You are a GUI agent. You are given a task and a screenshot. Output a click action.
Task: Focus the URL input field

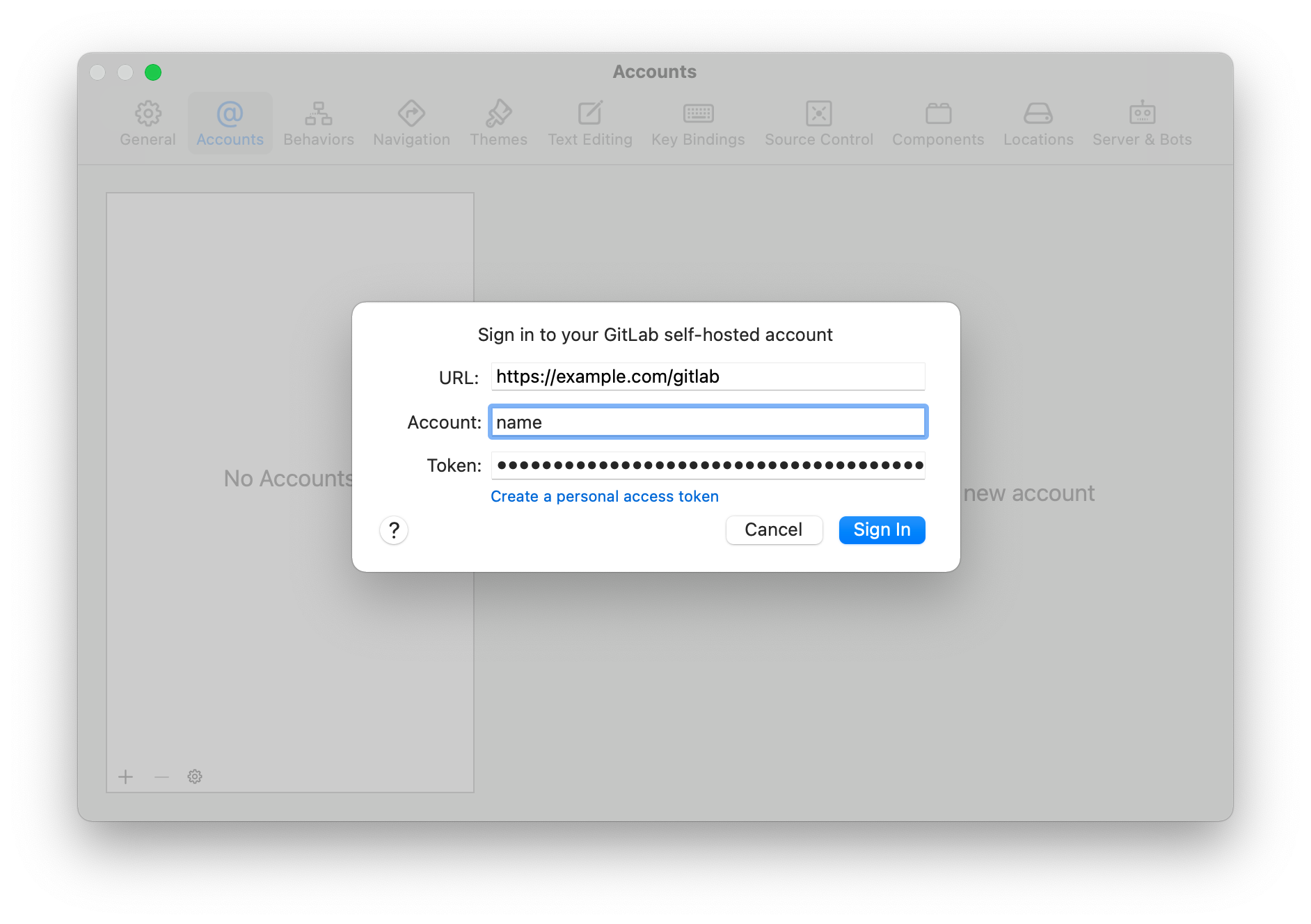[x=708, y=376]
